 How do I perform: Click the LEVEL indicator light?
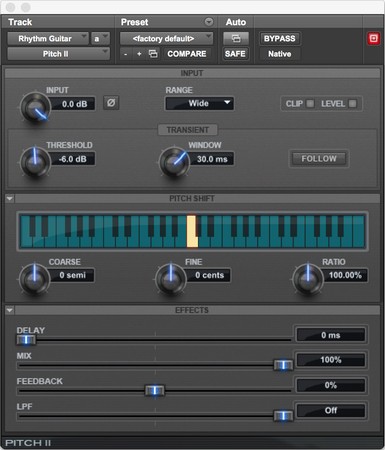coord(352,104)
